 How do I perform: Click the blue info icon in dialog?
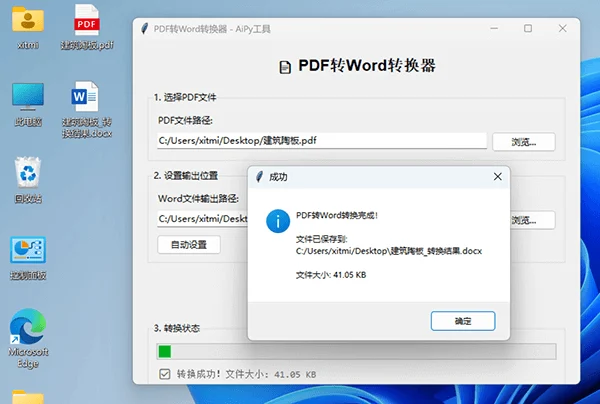coord(273,221)
